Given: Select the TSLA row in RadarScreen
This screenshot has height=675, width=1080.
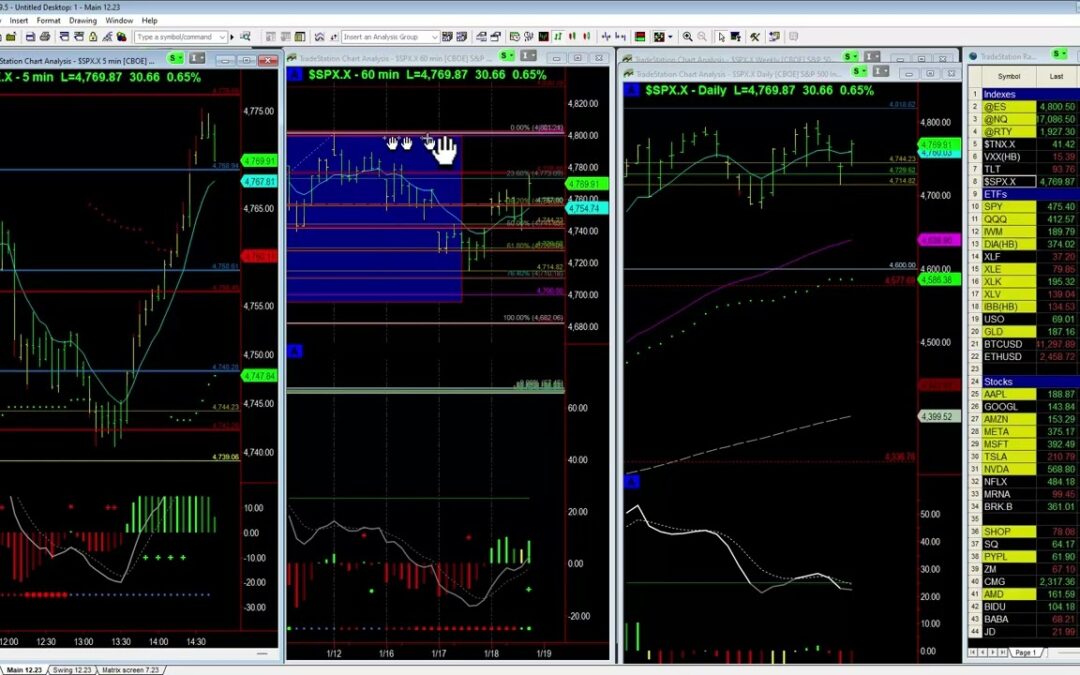Looking at the screenshot, I should point(1023,457).
